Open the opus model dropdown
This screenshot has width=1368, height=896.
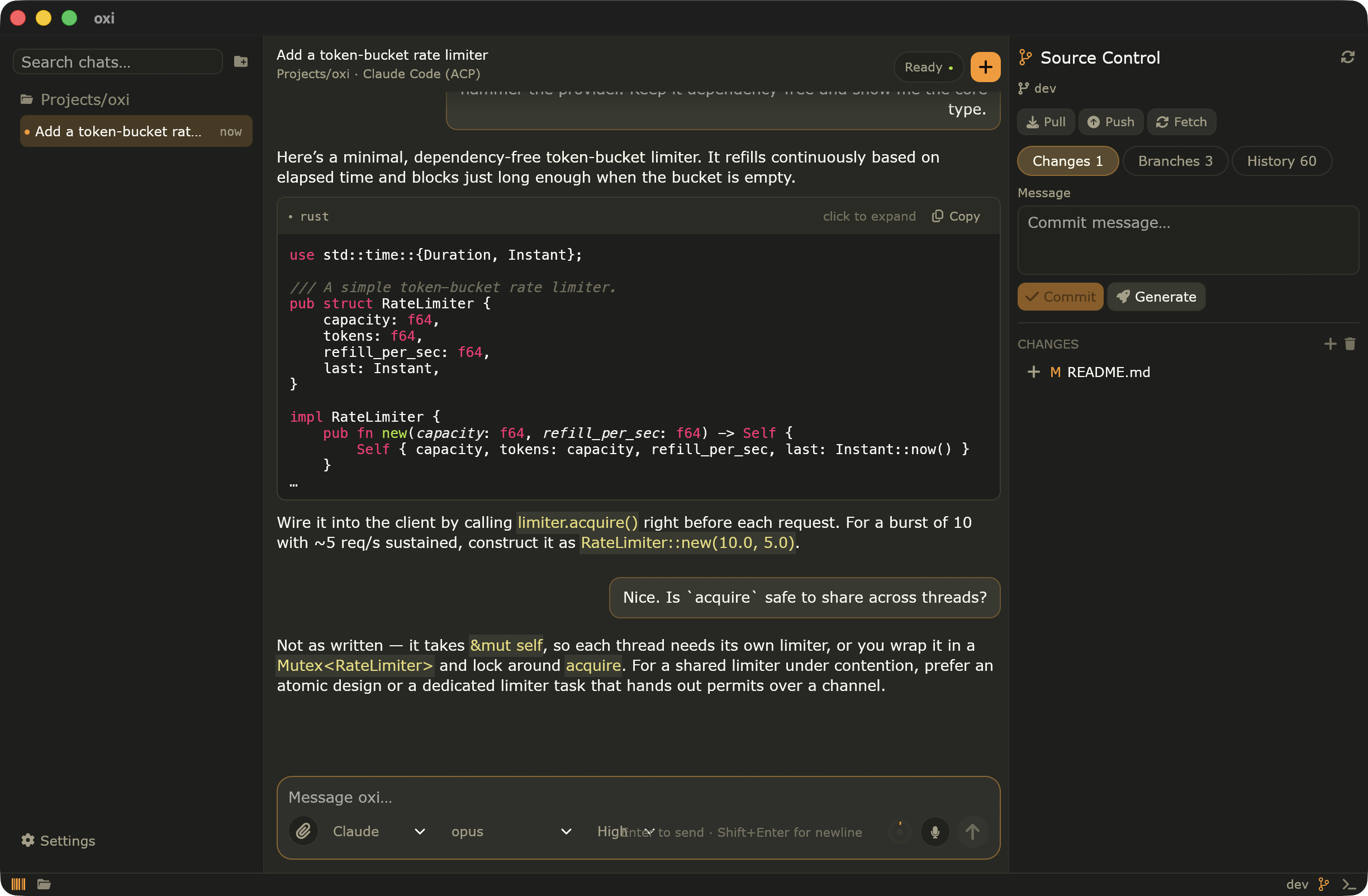511,831
